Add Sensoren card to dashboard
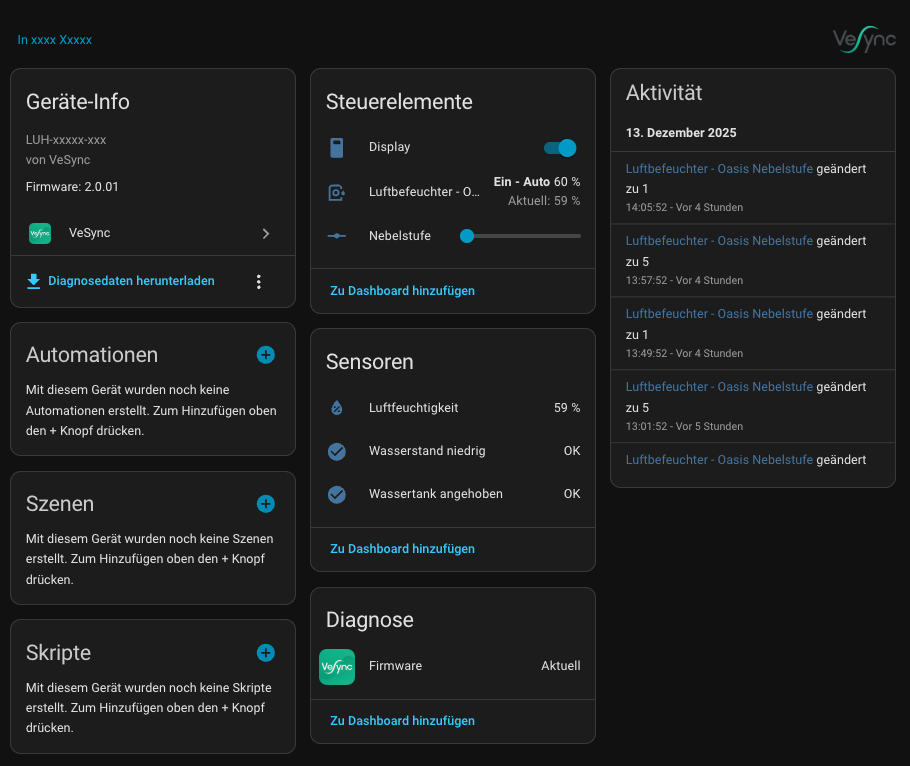The height and width of the screenshot is (766, 910). tap(402, 549)
